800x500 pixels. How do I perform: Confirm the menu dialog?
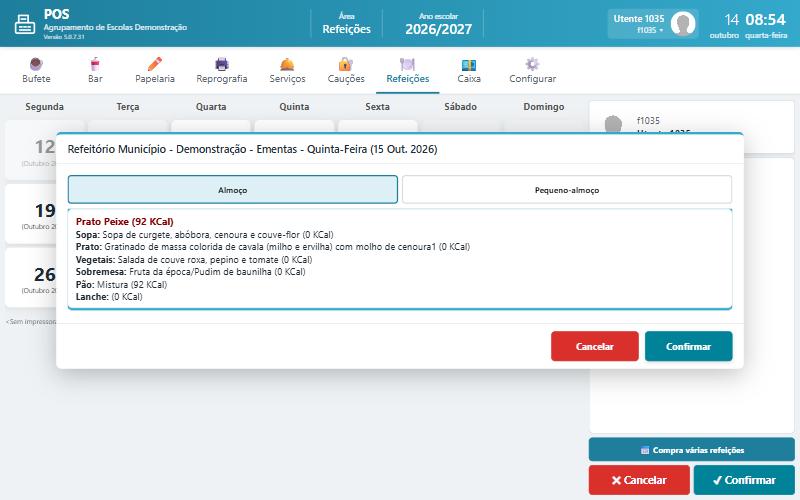pyautogui.click(x=688, y=346)
